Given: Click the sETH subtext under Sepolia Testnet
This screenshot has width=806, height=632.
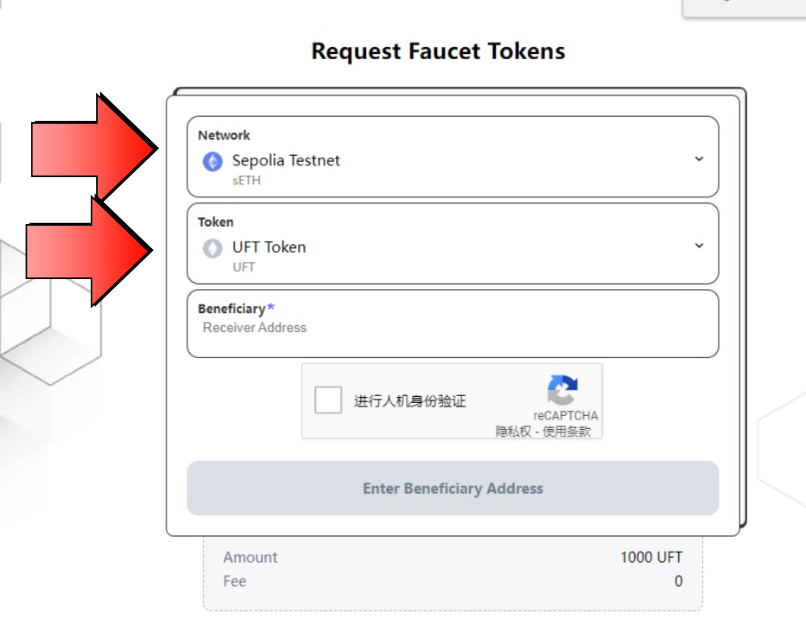Looking at the screenshot, I should 244,180.
